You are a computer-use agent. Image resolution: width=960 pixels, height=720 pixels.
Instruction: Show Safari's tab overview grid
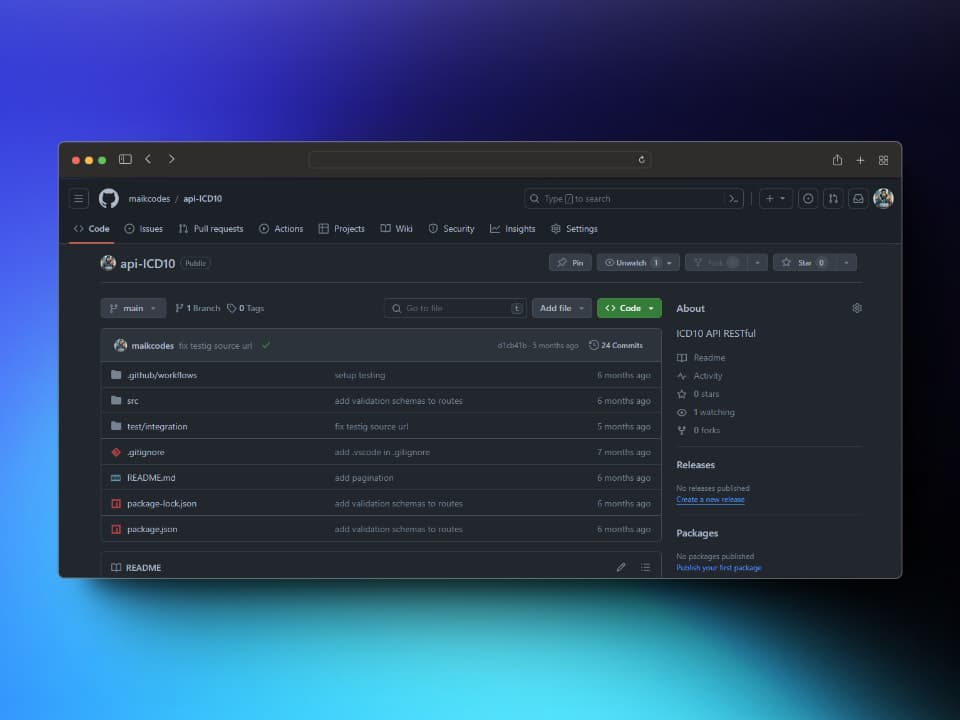883,160
